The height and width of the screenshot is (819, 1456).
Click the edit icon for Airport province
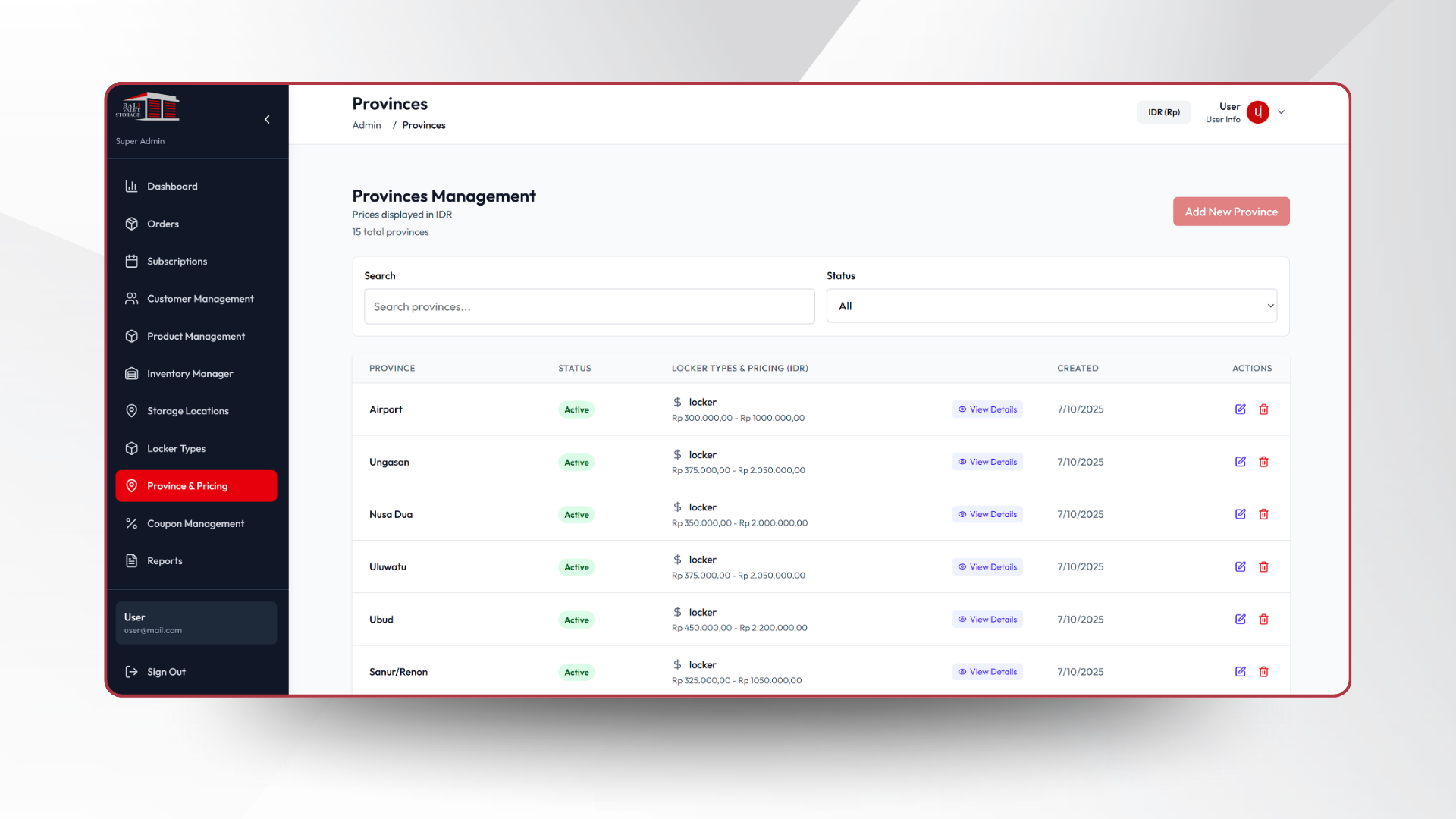point(1241,409)
